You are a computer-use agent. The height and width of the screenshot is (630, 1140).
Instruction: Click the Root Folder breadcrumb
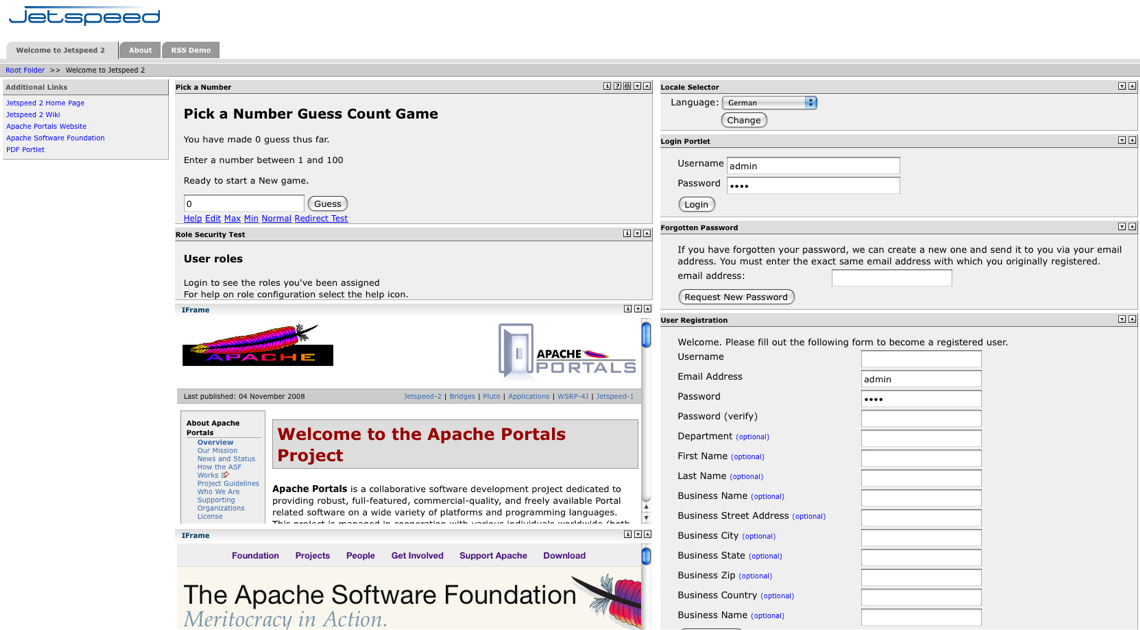click(x=25, y=70)
